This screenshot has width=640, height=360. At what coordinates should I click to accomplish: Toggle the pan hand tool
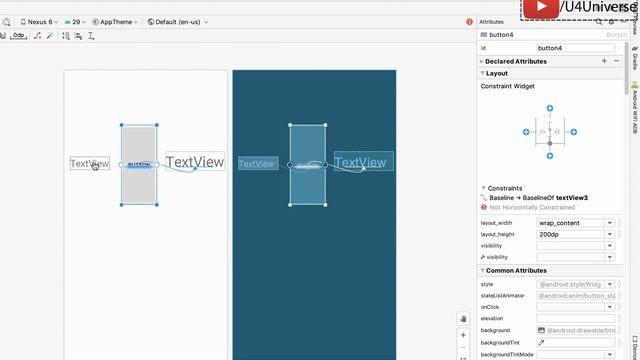pos(463,319)
